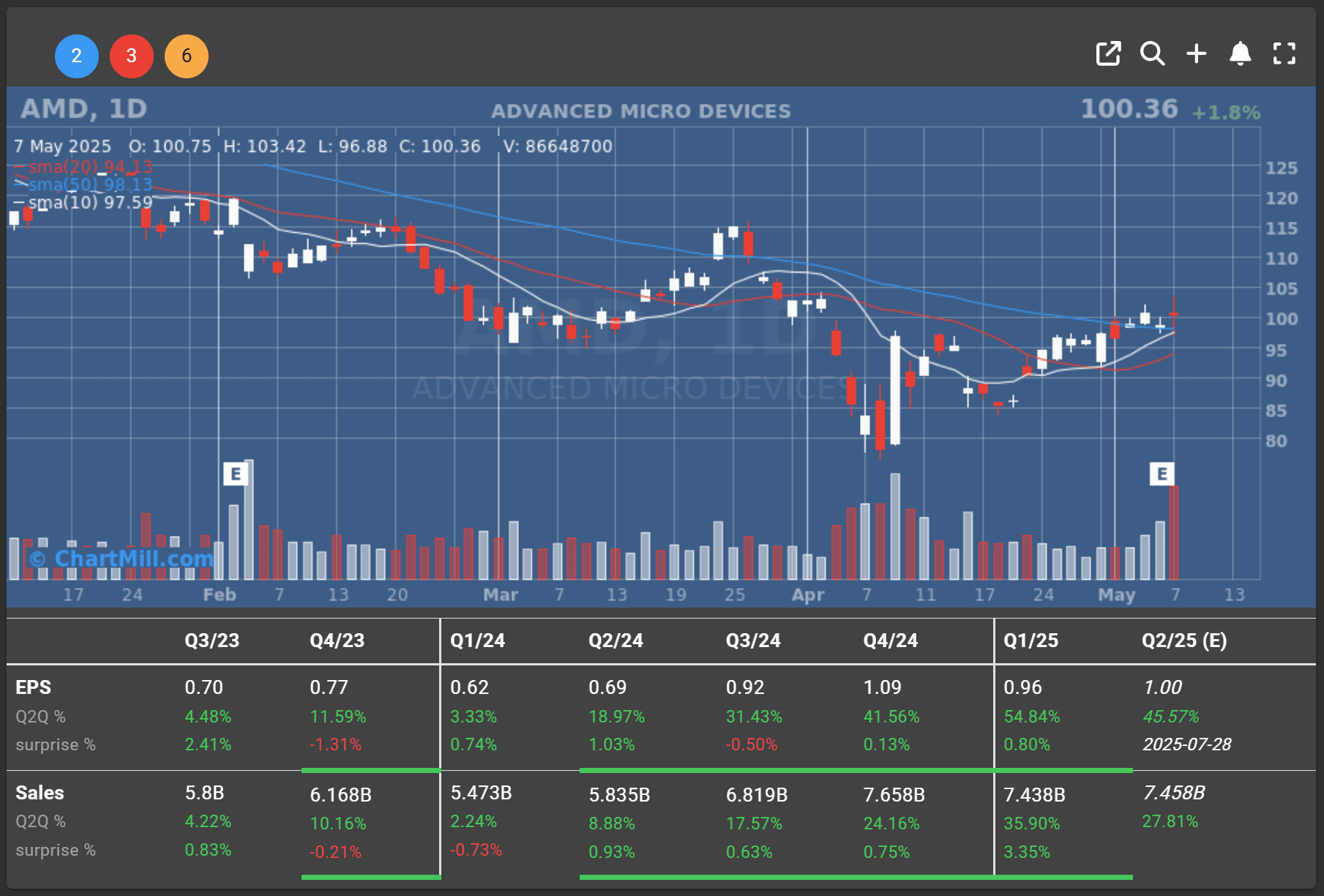Click the sma(10) 97.59 legend label
The height and width of the screenshot is (896, 1324).
[91, 202]
